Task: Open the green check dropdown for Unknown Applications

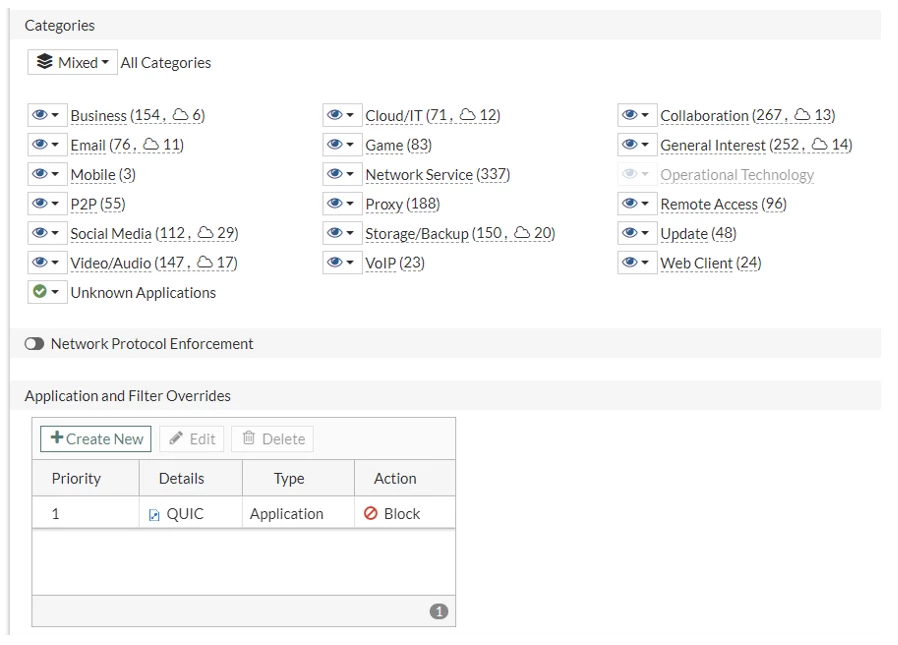Action: coord(48,292)
